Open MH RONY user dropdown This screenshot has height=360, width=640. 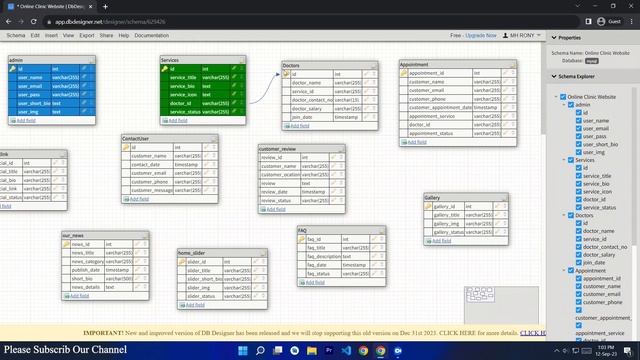point(522,36)
